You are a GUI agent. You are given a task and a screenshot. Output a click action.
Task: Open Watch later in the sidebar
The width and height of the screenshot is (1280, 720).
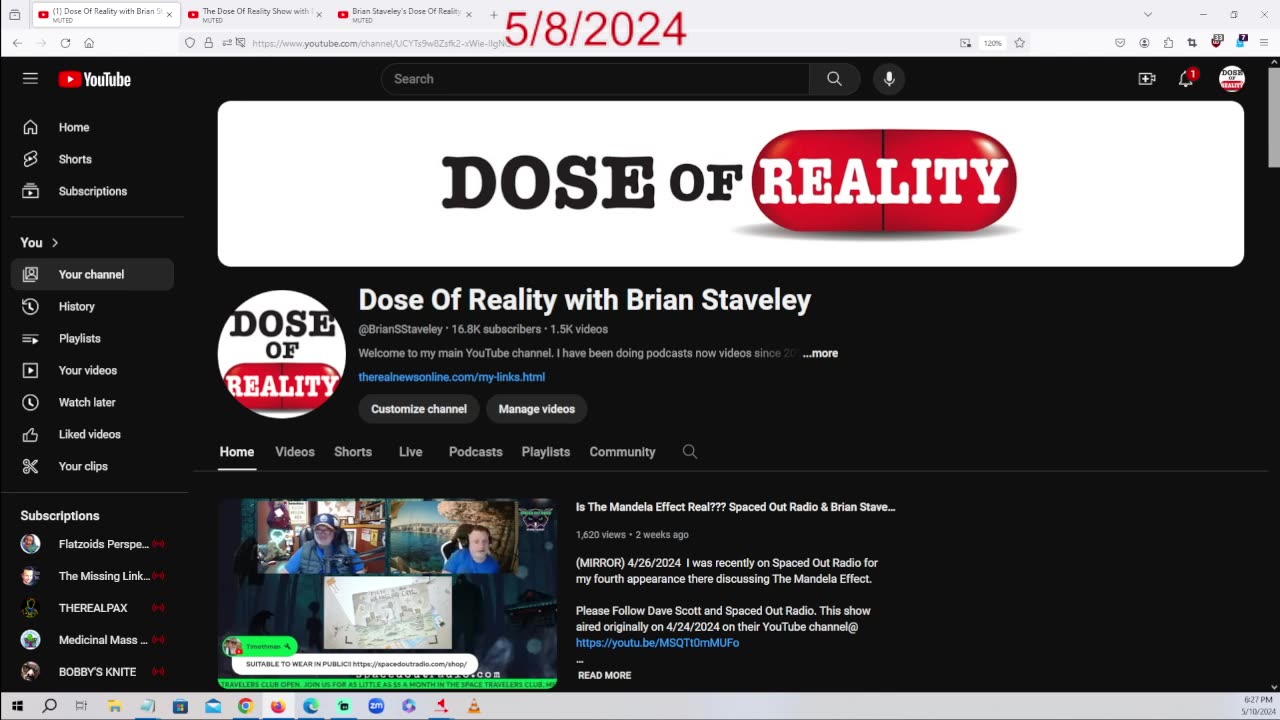pos(92,402)
